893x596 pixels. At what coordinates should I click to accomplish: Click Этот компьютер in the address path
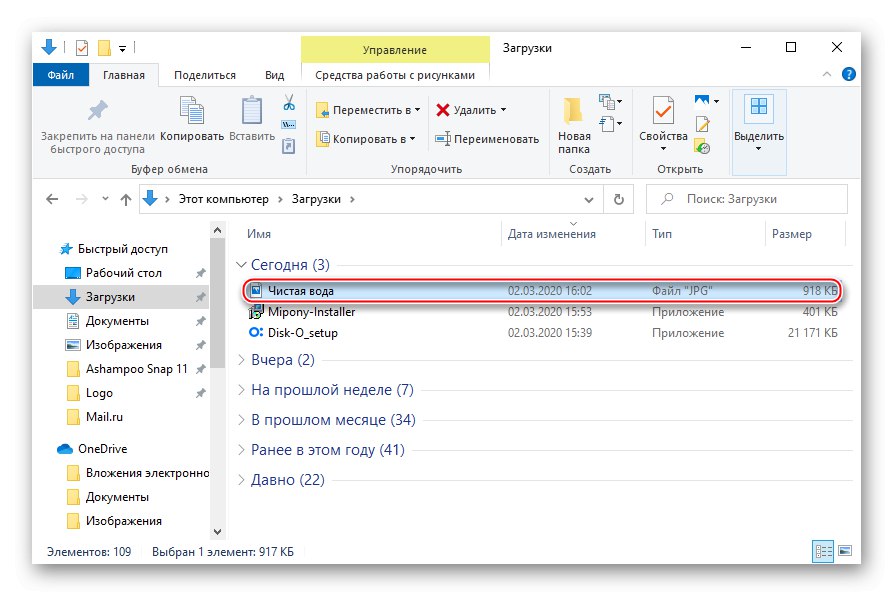(x=223, y=199)
